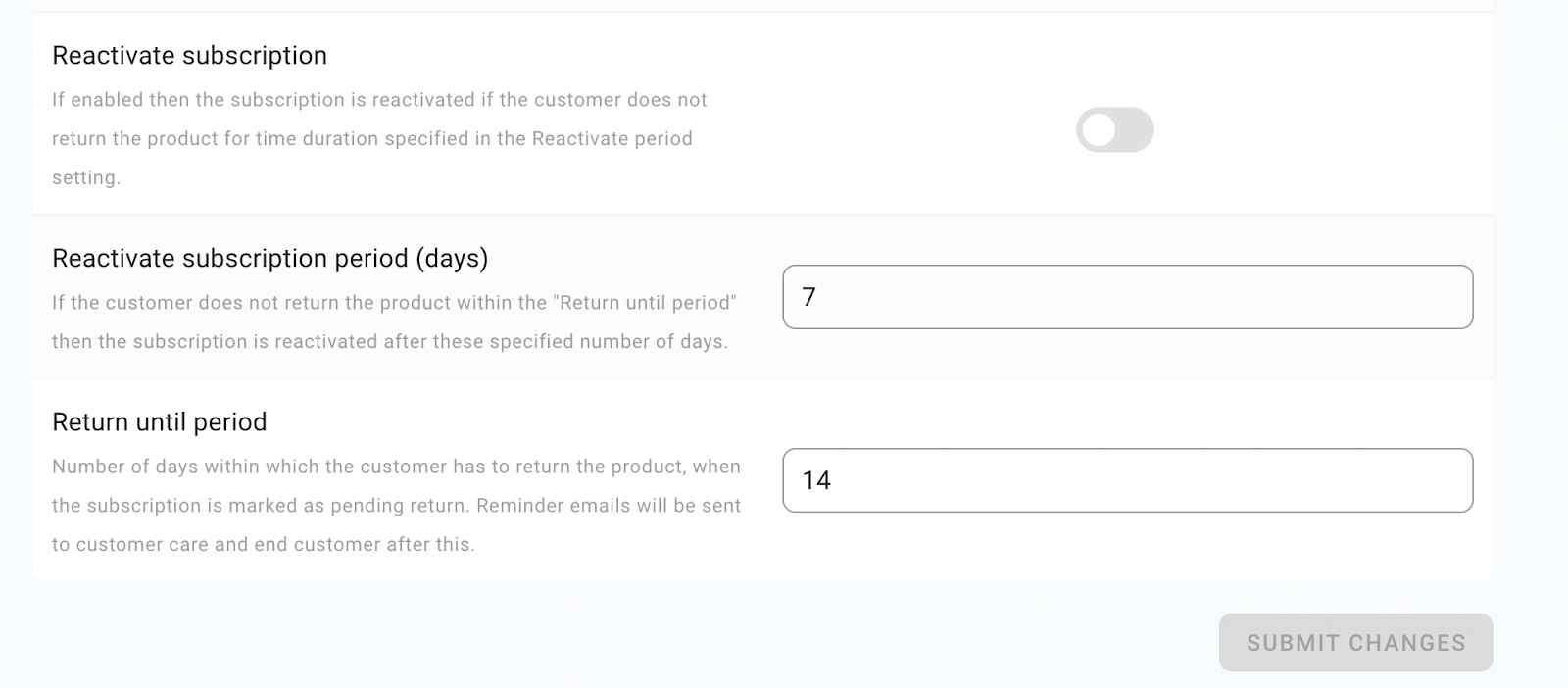This screenshot has width=1568, height=688.
Task: Click the "Return until period" setting heading
Action: tap(159, 422)
